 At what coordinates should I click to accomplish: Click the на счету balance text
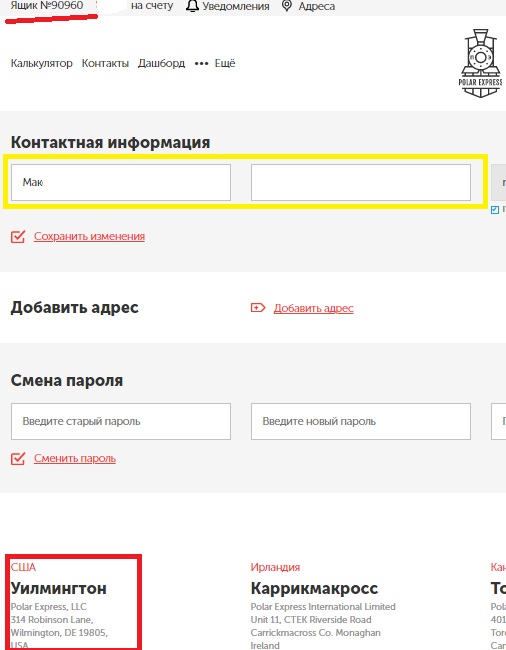tap(152, 6)
